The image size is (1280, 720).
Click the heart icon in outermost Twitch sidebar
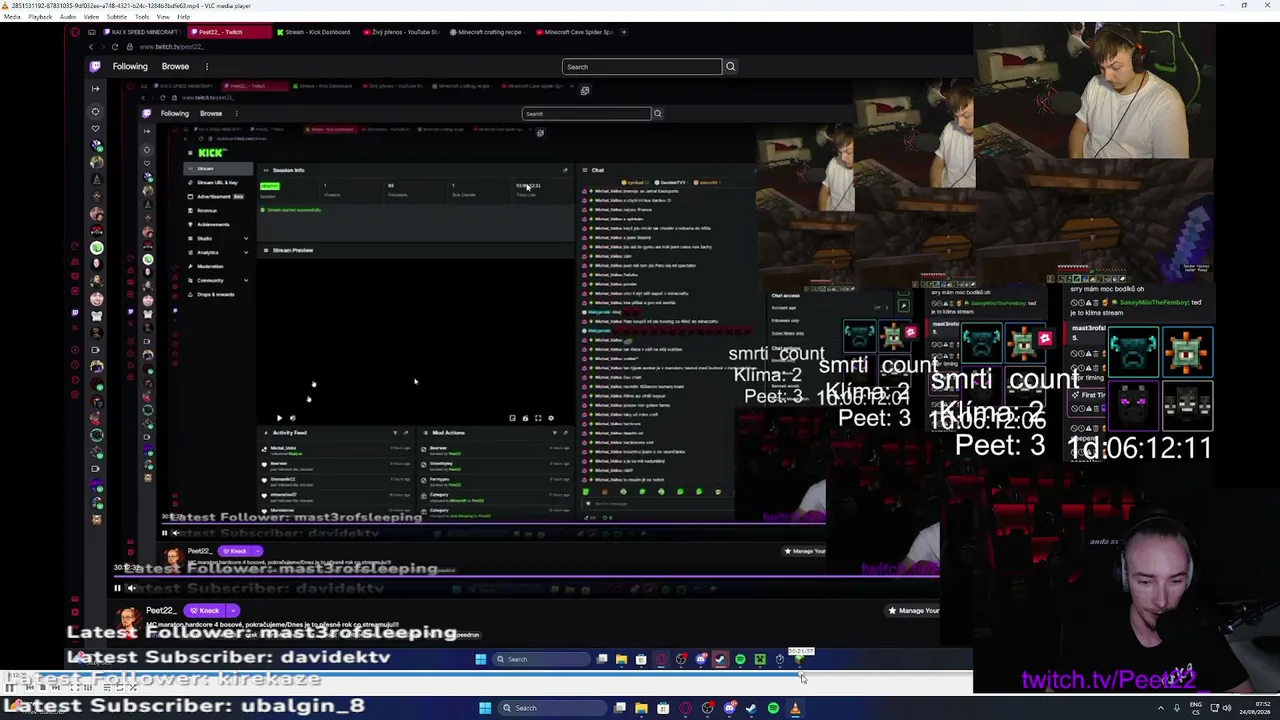tap(96, 129)
